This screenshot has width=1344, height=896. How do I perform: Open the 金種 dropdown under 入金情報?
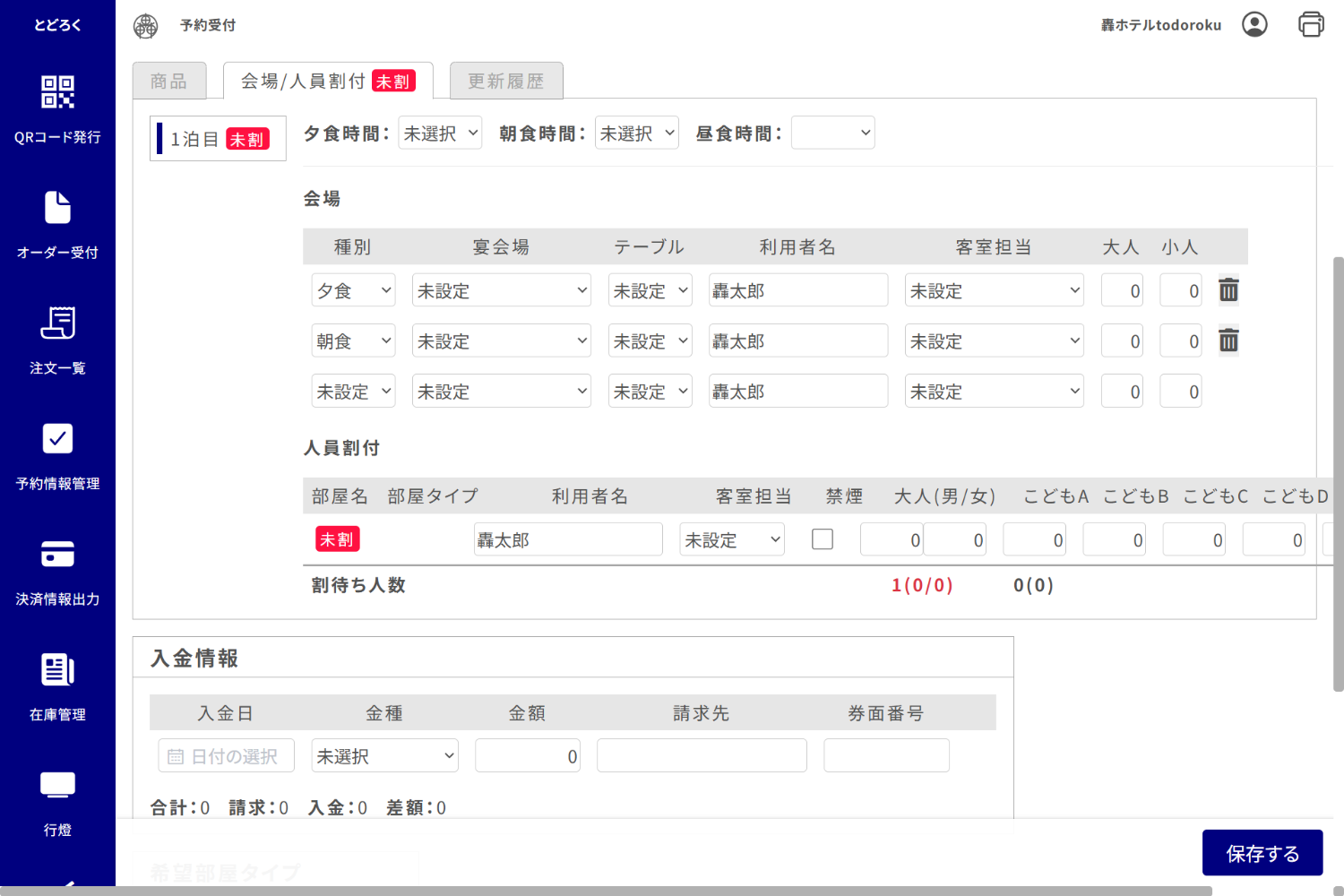pos(384,755)
